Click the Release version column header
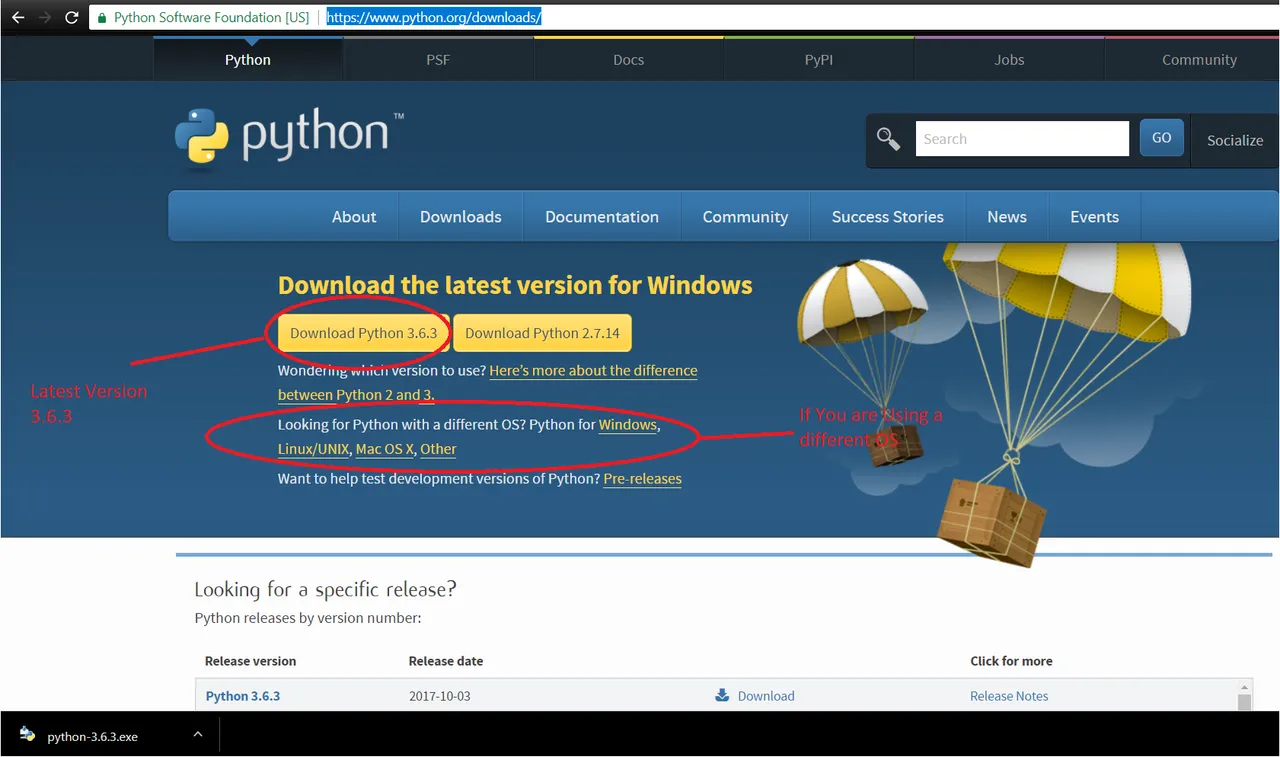 point(250,661)
